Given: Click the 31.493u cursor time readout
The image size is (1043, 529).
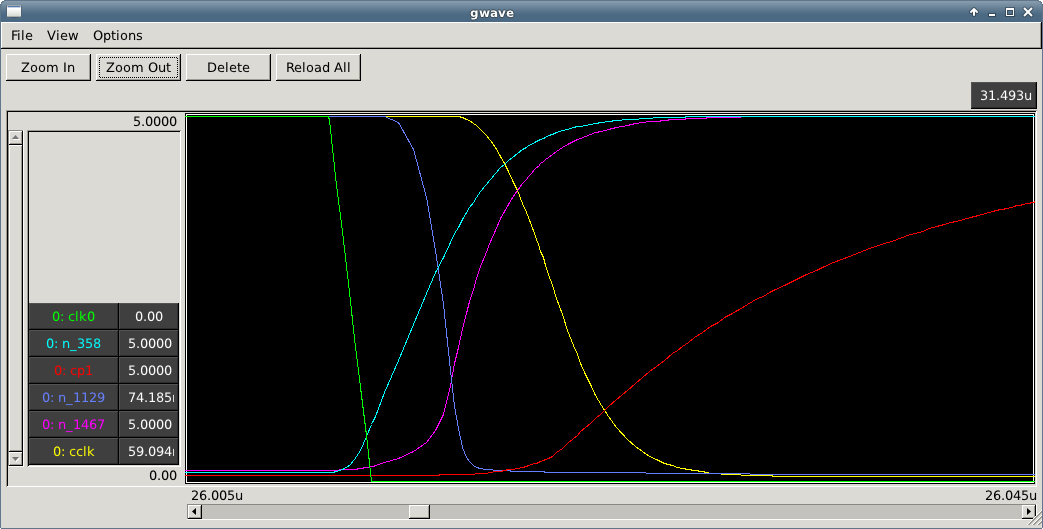Looking at the screenshot, I should [x=1004, y=96].
